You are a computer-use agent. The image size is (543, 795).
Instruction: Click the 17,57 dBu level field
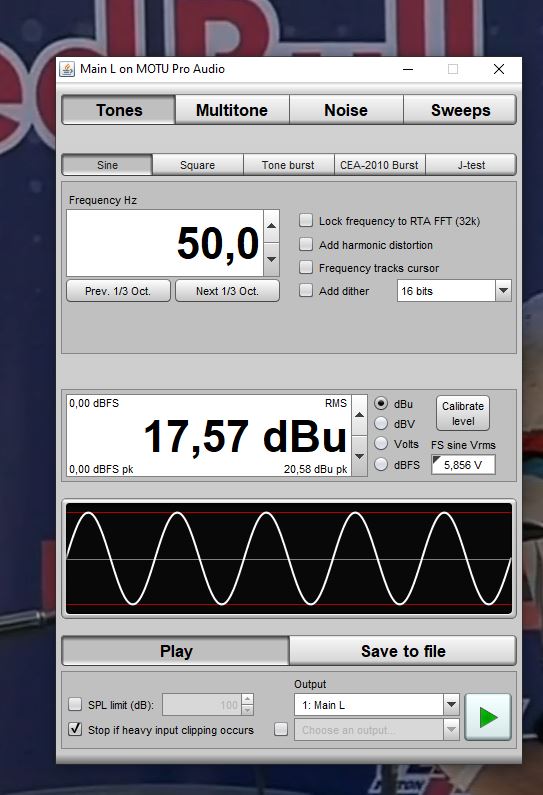(x=208, y=436)
